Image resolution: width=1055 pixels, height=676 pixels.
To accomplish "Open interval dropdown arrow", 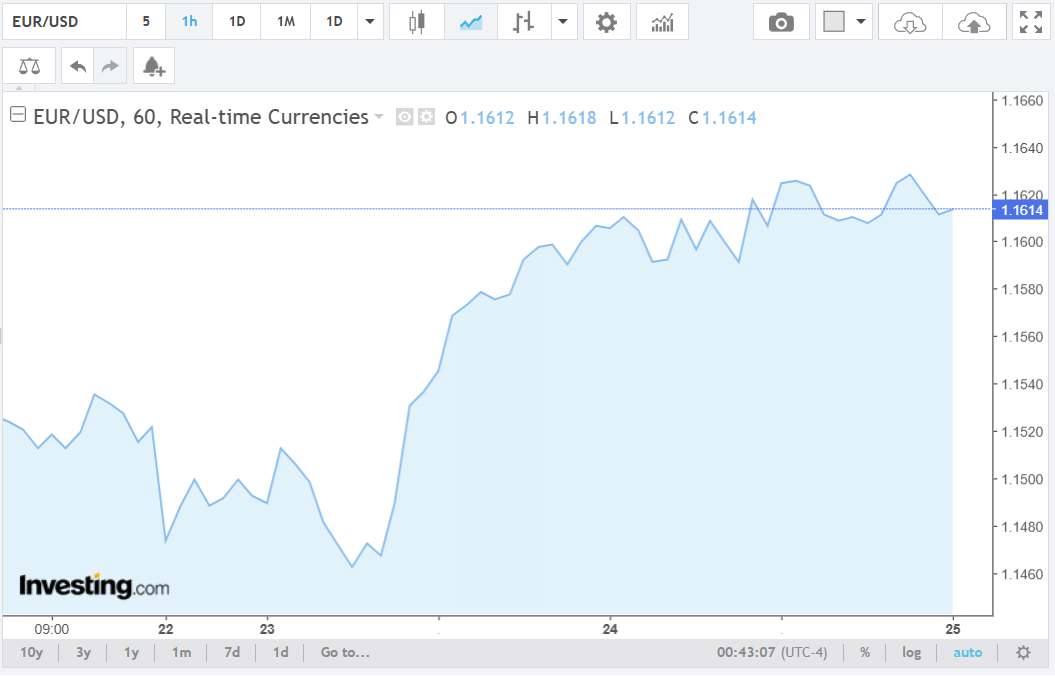I will pyautogui.click(x=370, y=22).
